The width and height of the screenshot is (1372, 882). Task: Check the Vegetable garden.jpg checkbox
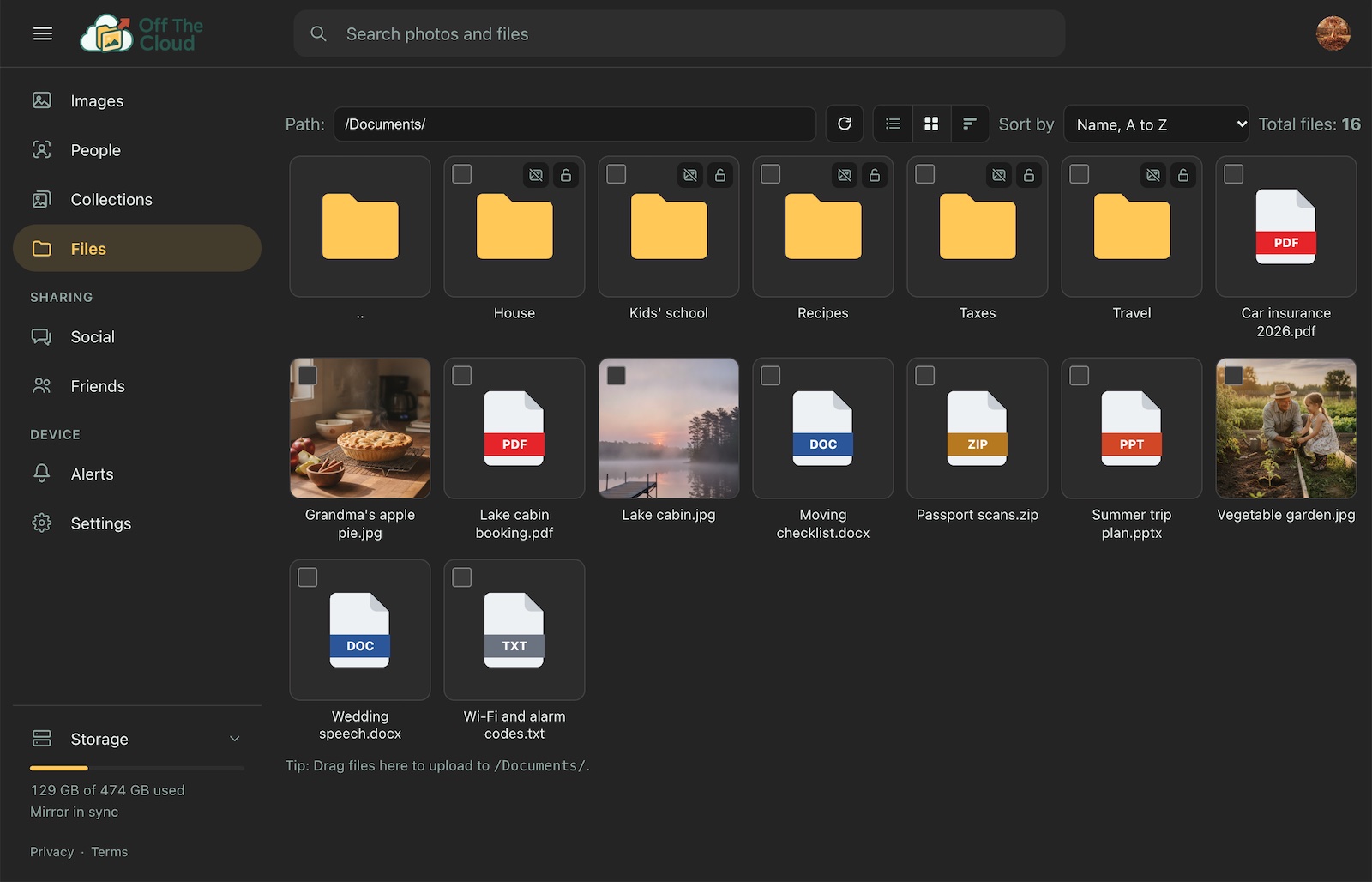pos(1234,376)
